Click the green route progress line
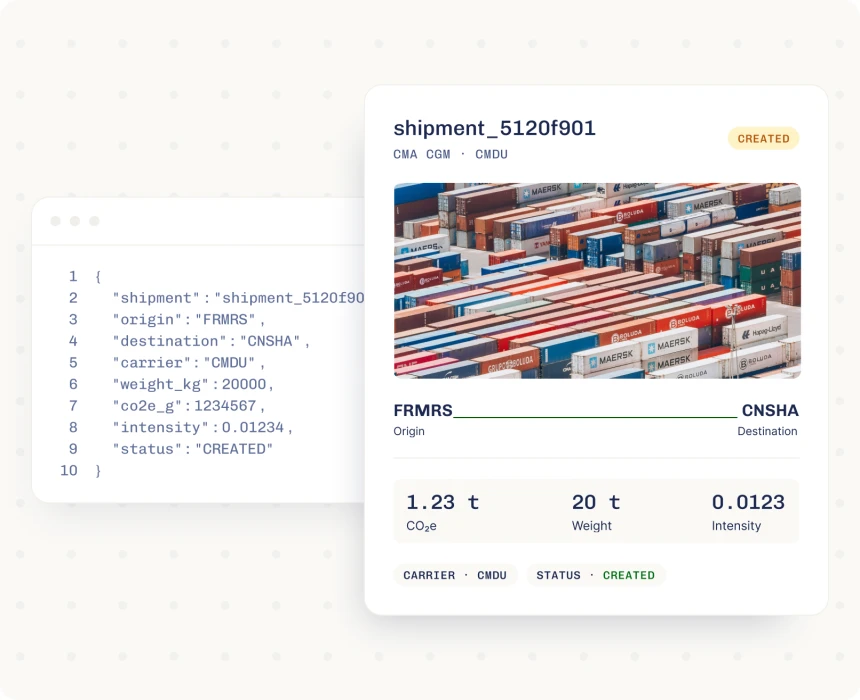 click(x=596, y=417)
